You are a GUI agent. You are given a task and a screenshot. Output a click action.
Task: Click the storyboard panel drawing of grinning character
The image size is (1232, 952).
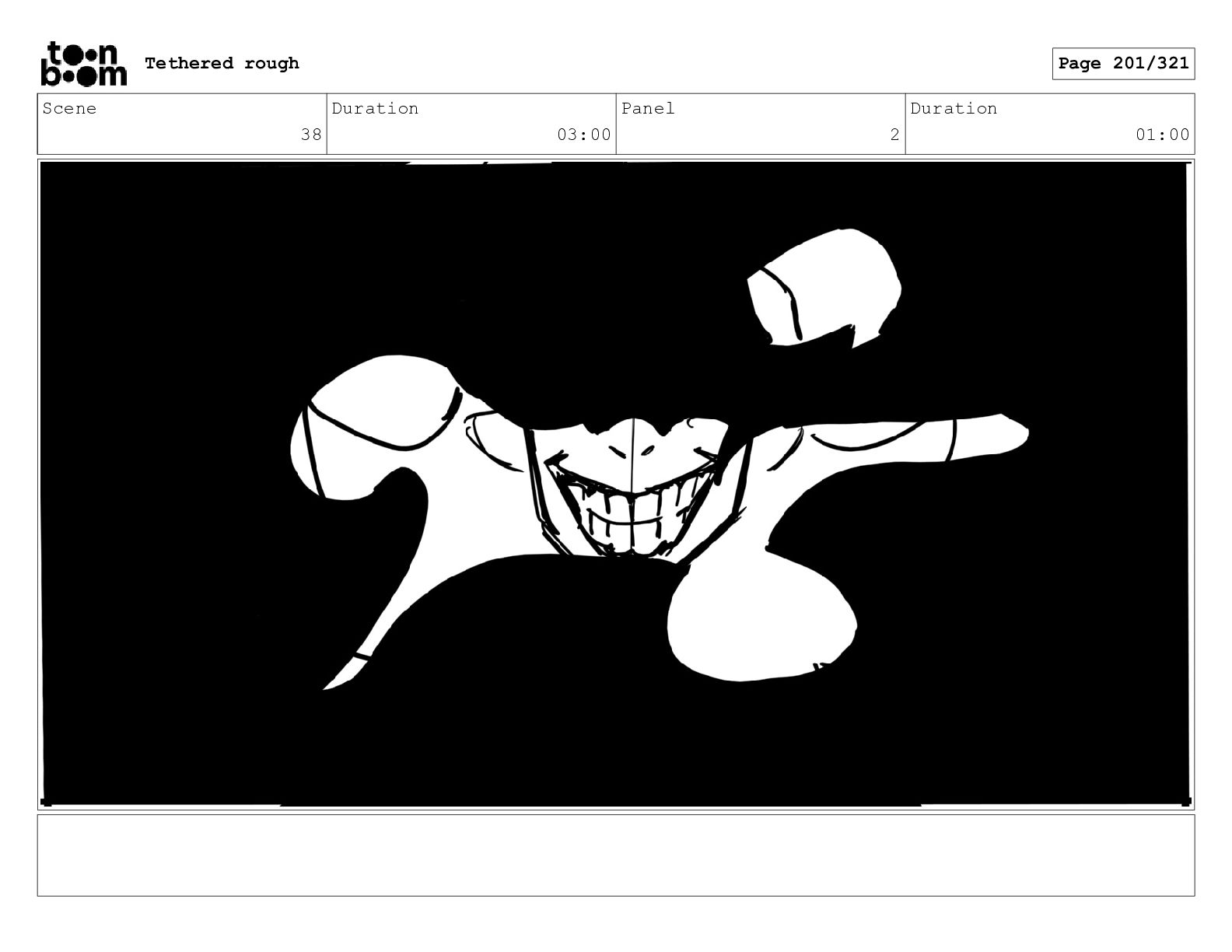click(x=615, y=484)
